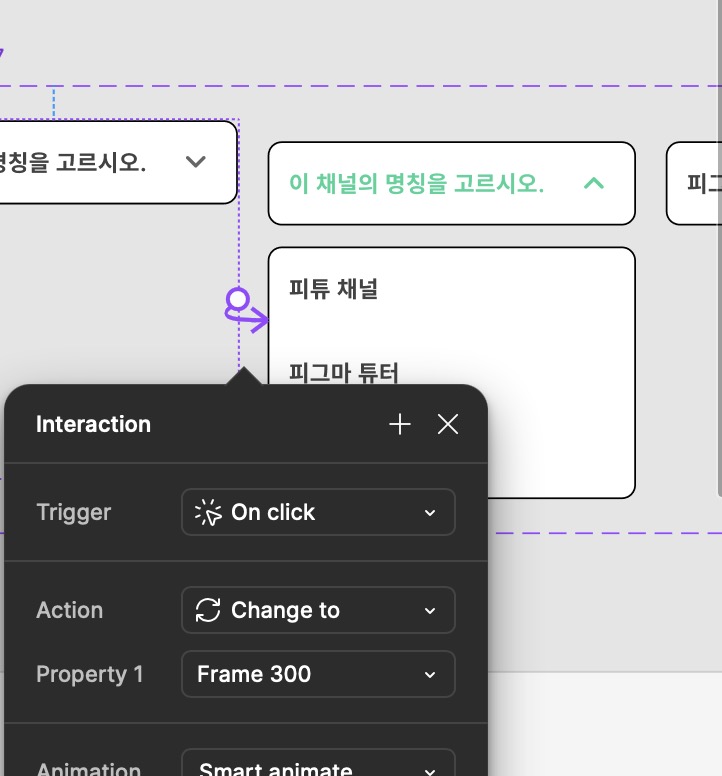Click the black 명칭을 고르시오. text in left variant
This screenshot has width=722, height=776.
point(73,162)
